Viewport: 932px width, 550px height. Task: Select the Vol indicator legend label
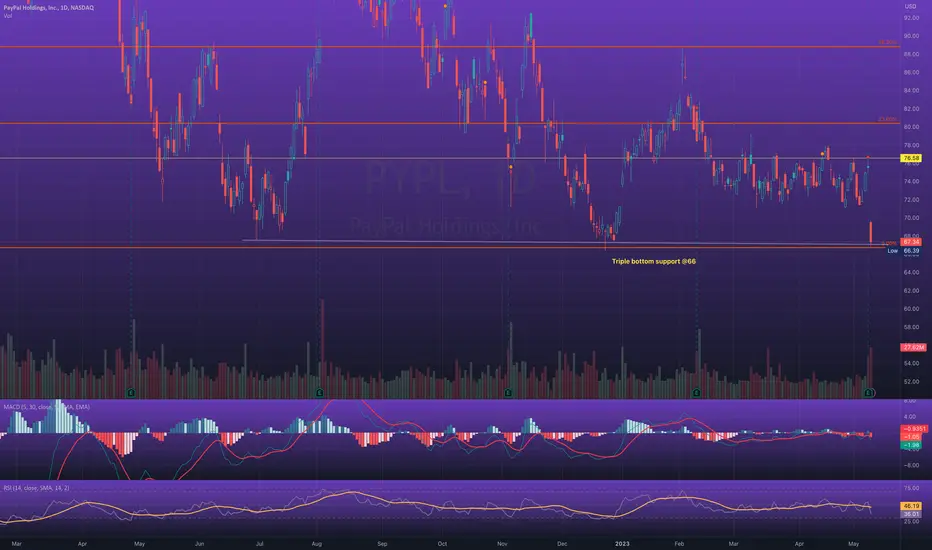(8, 16)
